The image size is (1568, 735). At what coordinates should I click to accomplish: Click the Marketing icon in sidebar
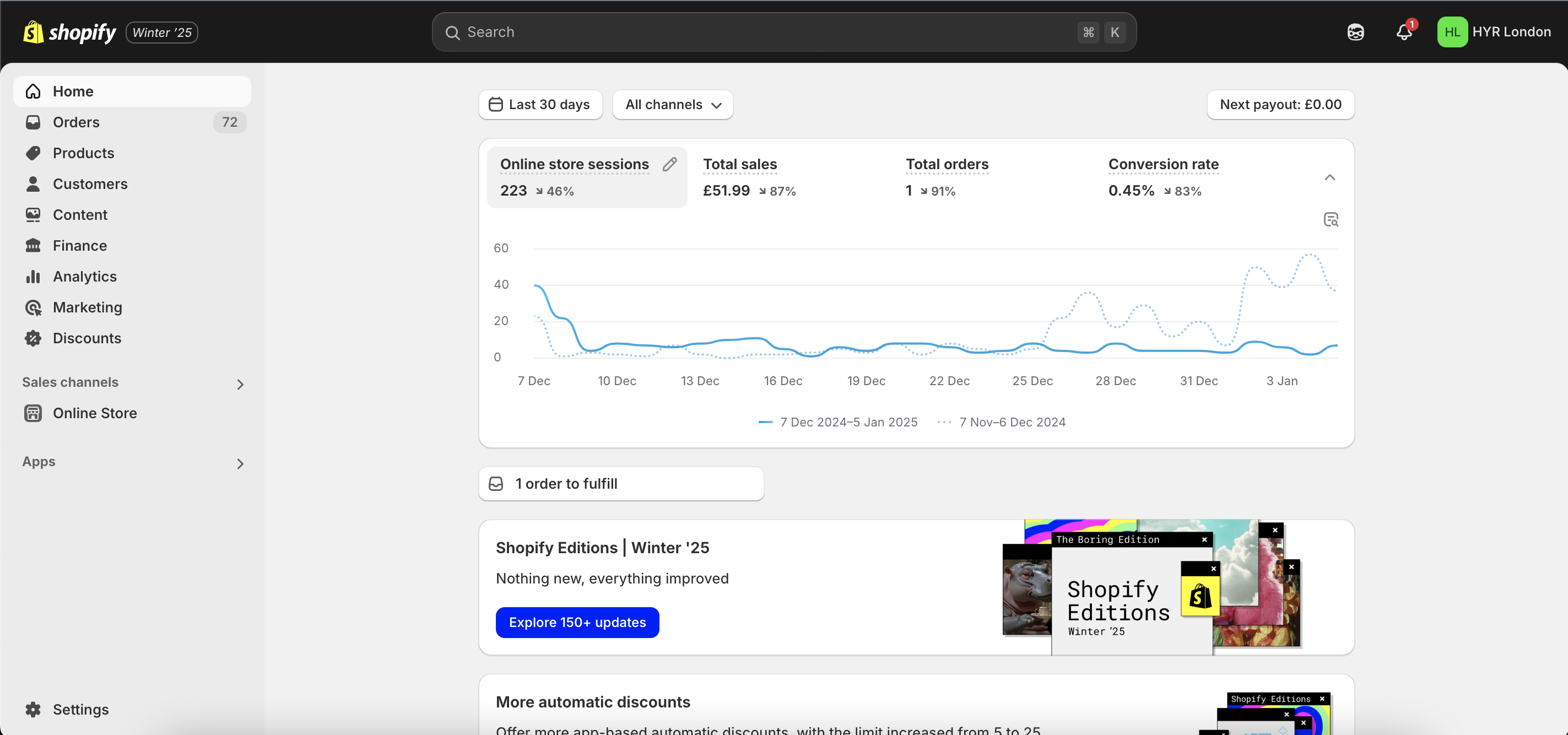pyautogui.click(x=34, y=307)
